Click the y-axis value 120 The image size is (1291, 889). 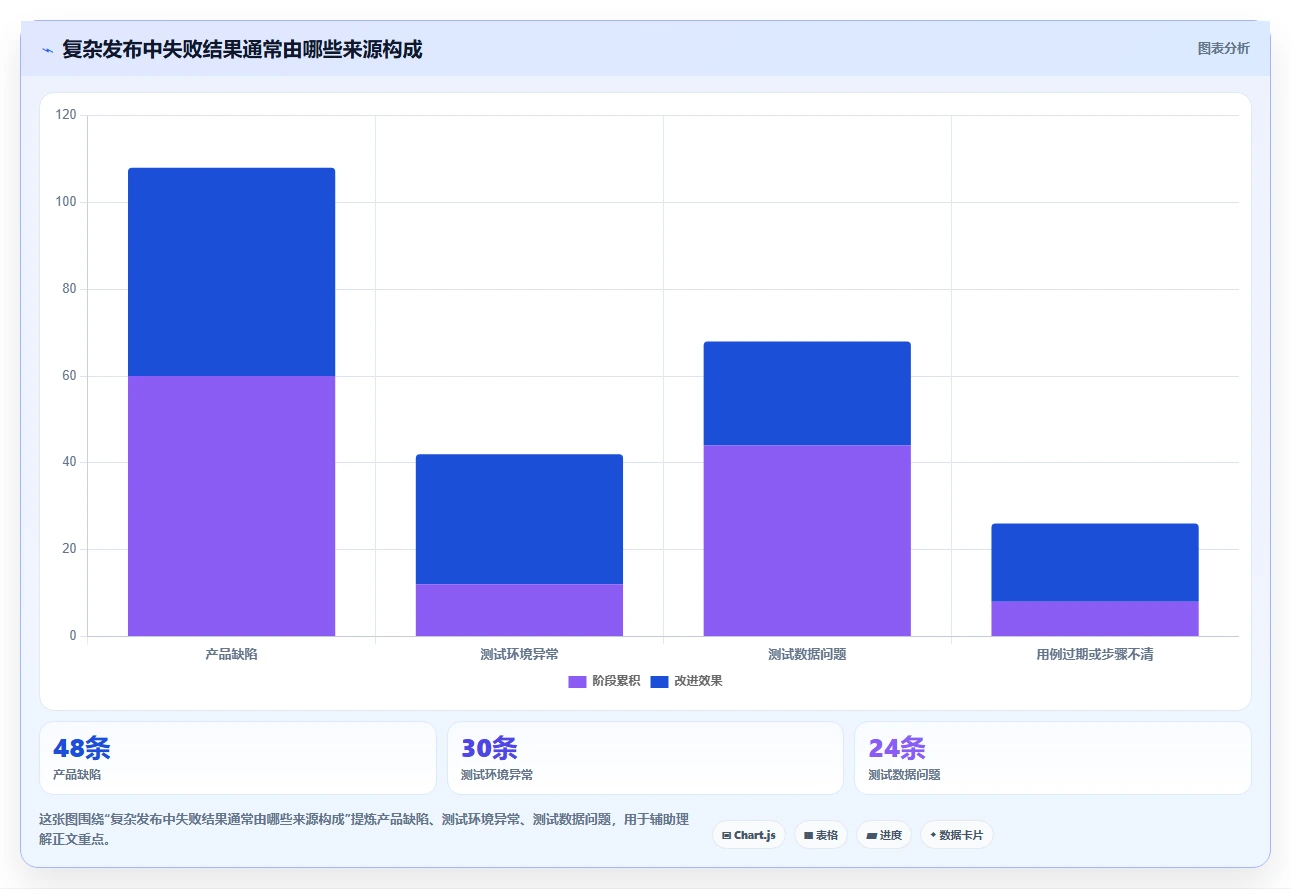click(x=66, y=115)
